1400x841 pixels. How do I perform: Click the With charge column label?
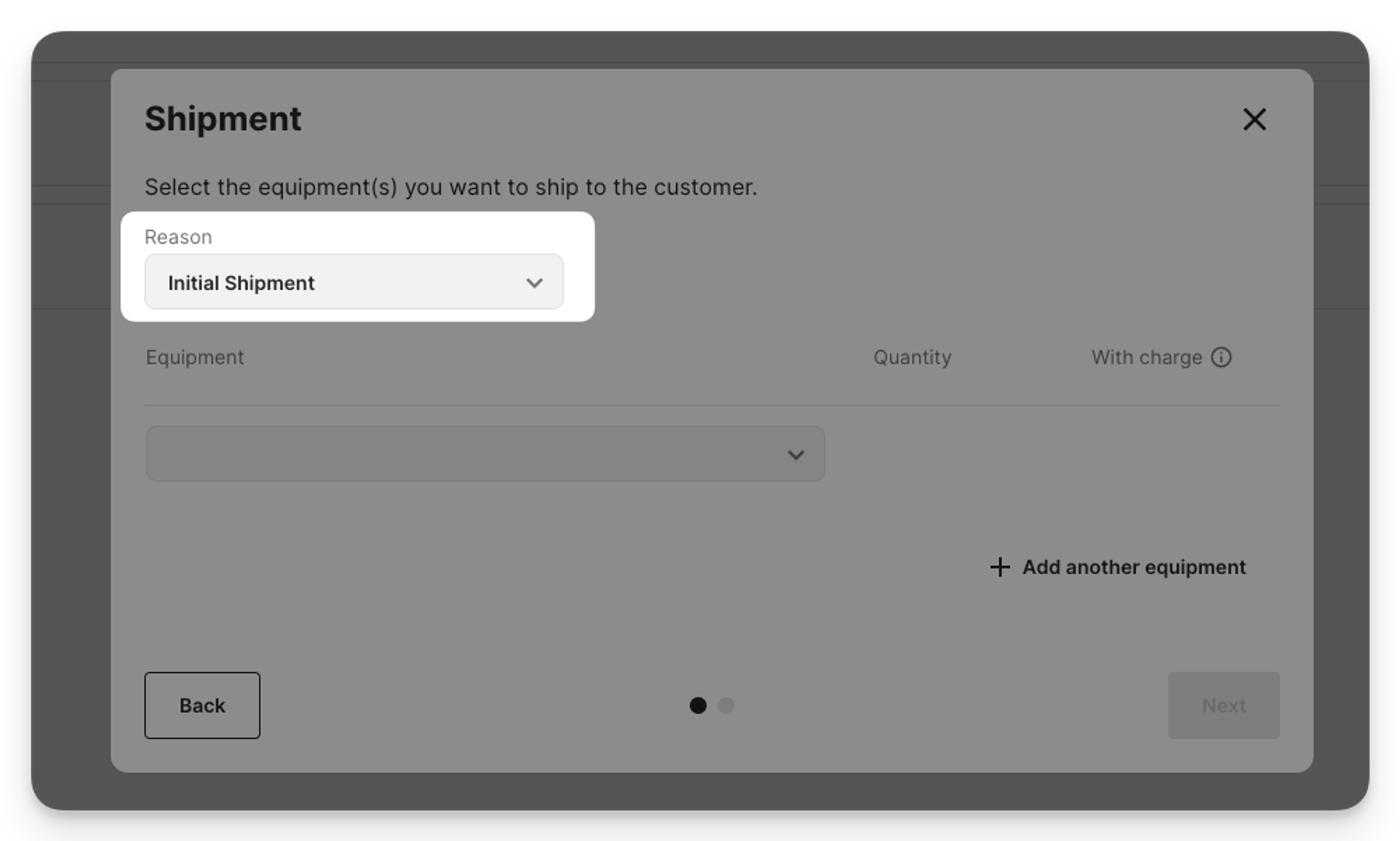click(1147, 357)
